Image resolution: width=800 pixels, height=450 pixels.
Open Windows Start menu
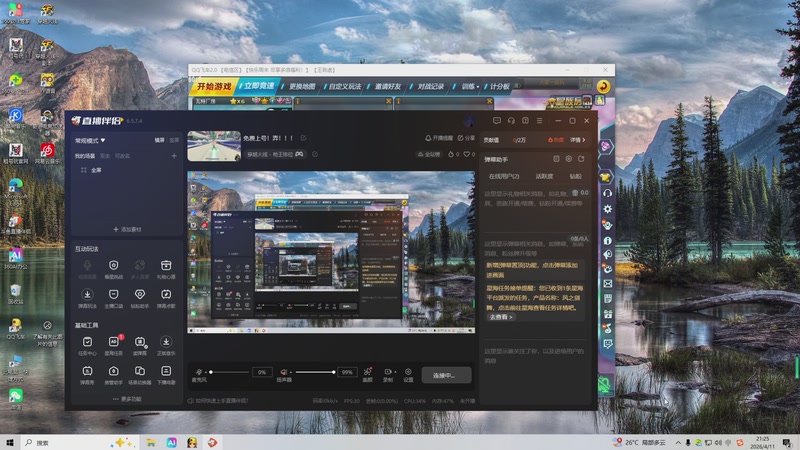point(10,442)
